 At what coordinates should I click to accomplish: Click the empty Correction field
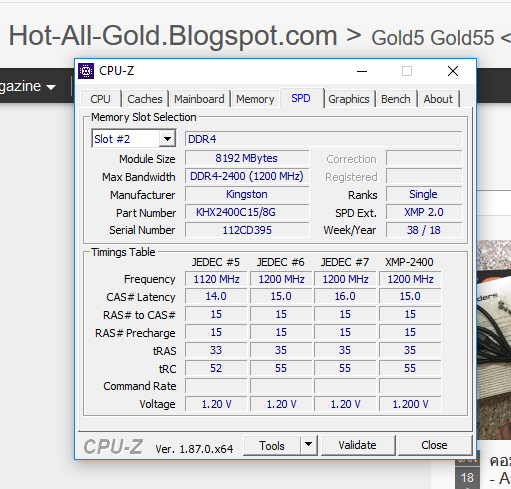[x=424, y=158]
